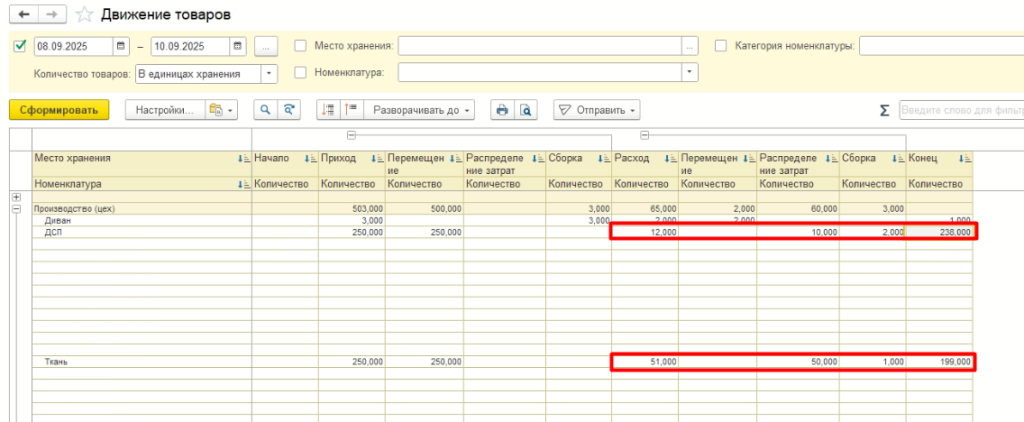The image size is (1024, 422).
Task: Open the Разворачивать до dropdown
Action: (x=419, y=110)
